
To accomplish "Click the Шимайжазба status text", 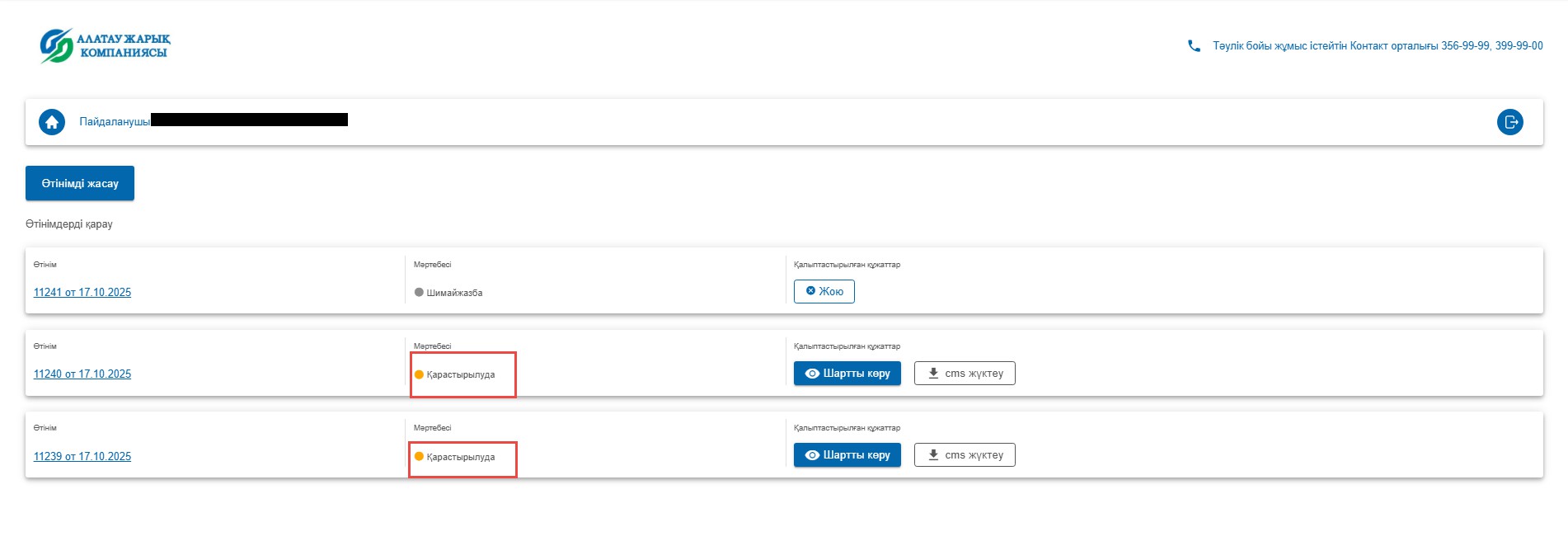I will 454,293.
